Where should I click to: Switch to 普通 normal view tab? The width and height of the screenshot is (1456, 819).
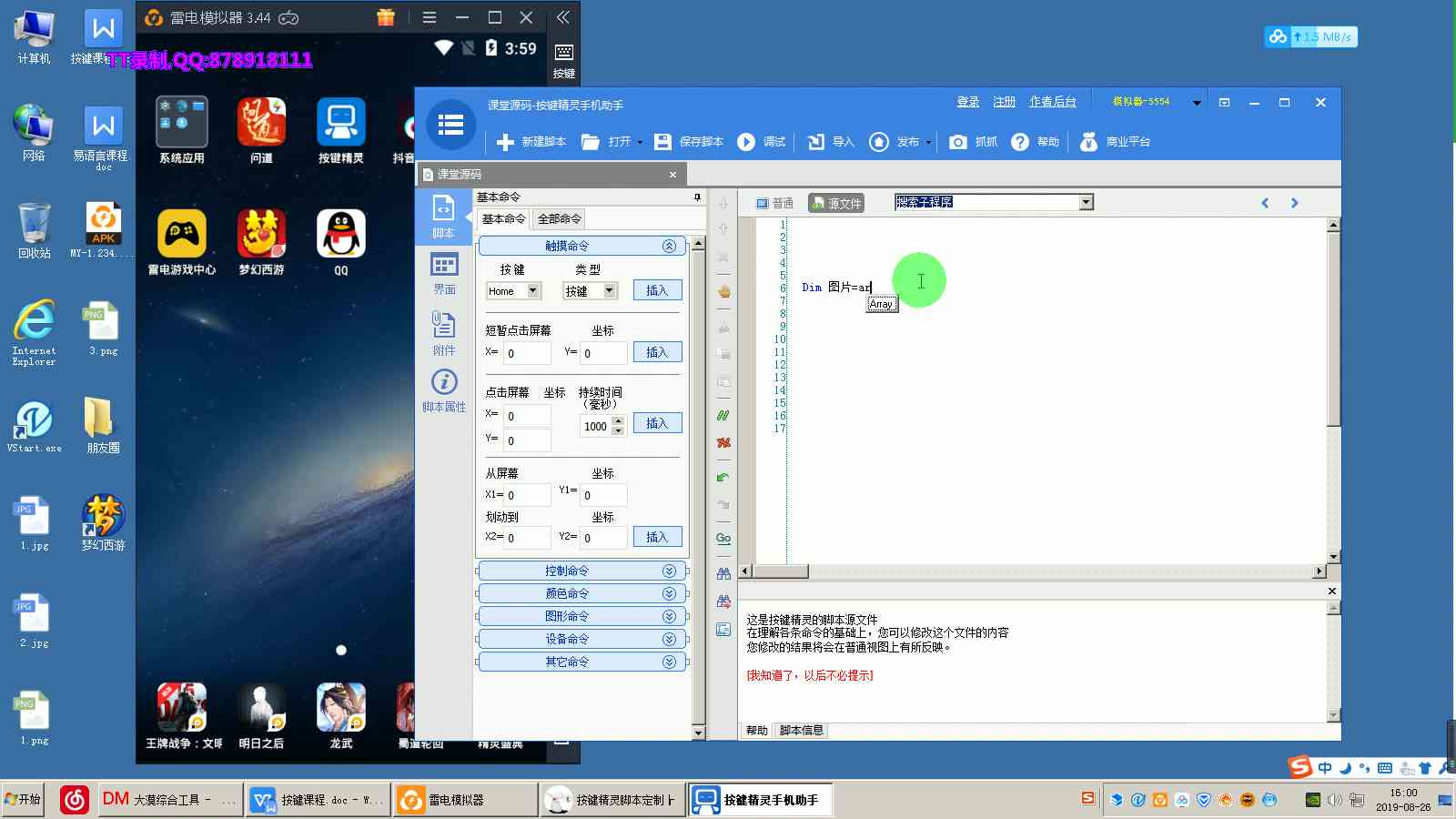[x=774, y=203]
